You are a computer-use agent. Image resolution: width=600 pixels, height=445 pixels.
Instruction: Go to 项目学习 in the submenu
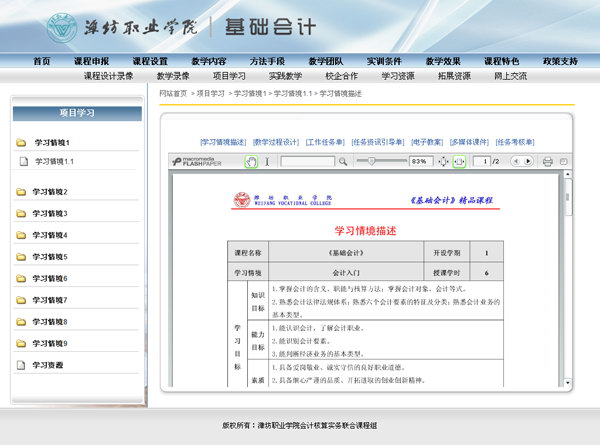229,76
